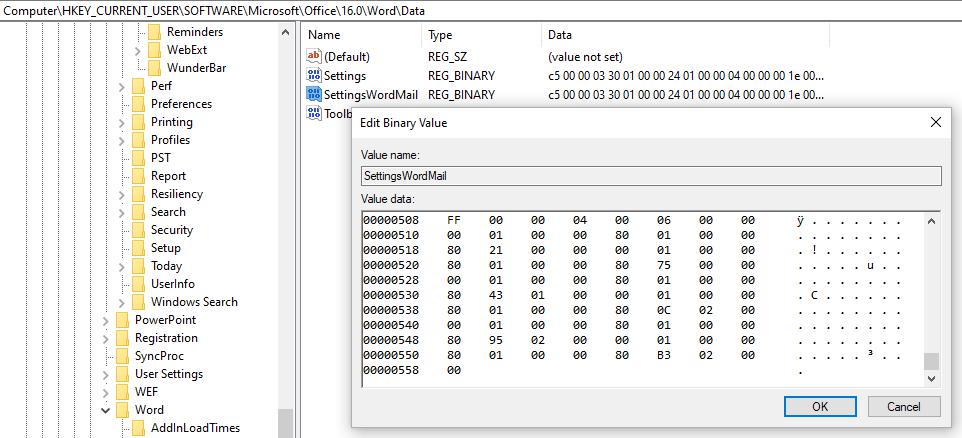
Task: Select the WunderBar folder icon
Action: 154,68
